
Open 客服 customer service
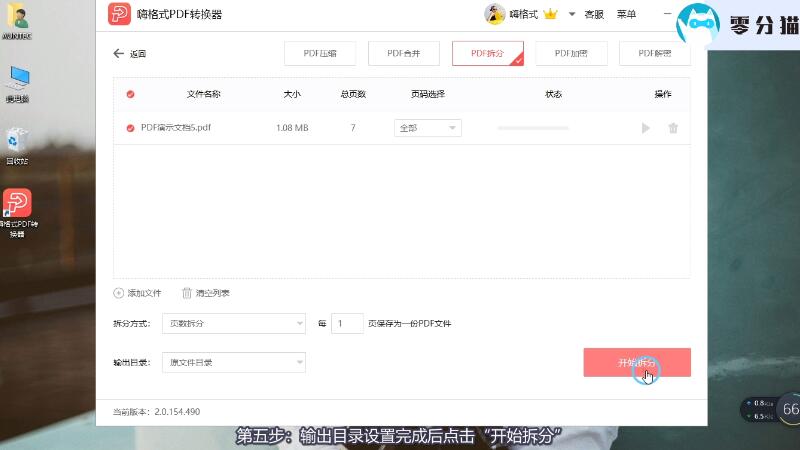[594, 14]
